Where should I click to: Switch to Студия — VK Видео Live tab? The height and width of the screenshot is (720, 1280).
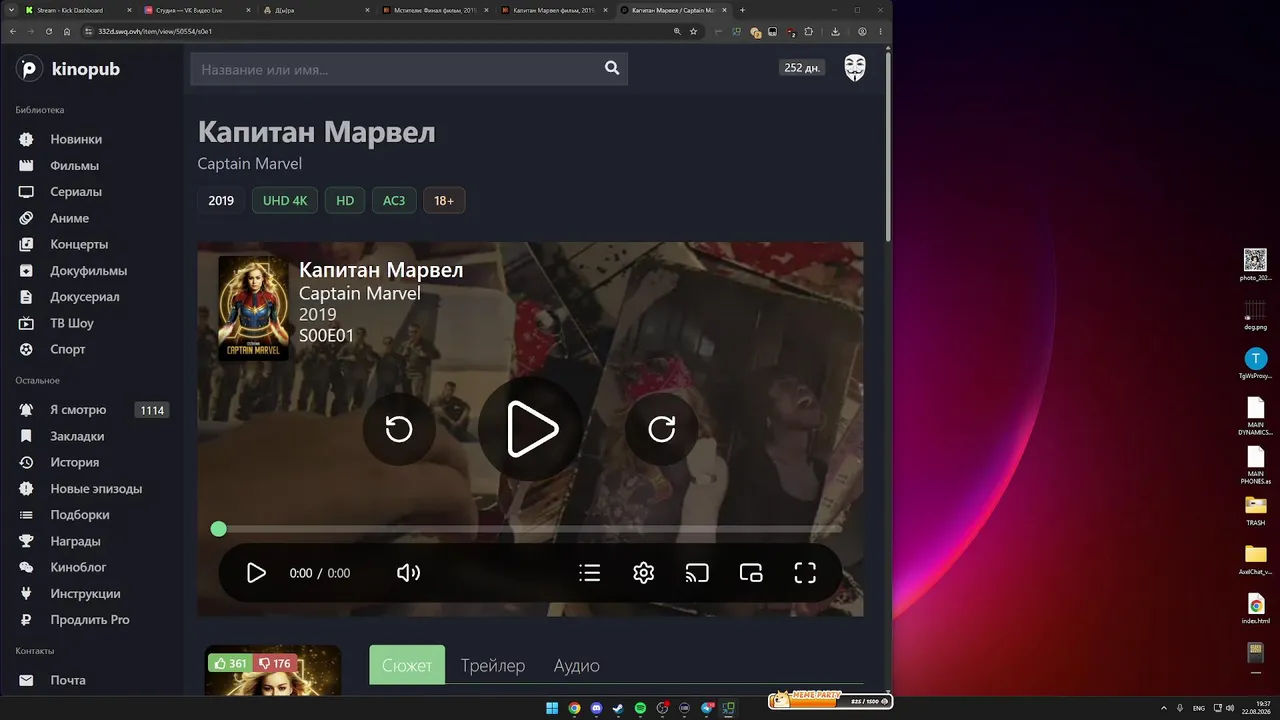195,10
